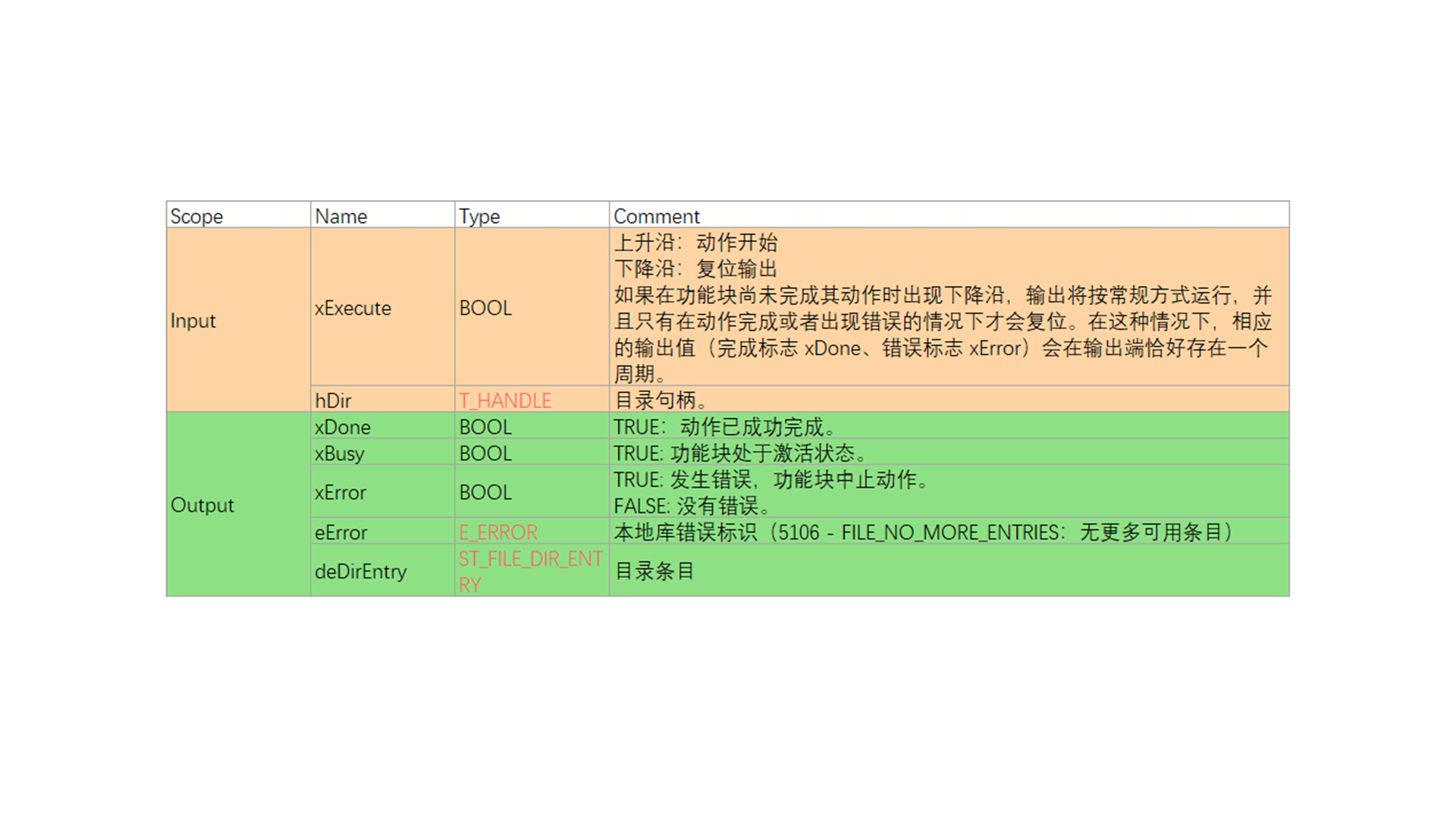The width and height of the screenshot is (1456, 819).
Task: Select the xBusy name cell
Action: point(340,453)
